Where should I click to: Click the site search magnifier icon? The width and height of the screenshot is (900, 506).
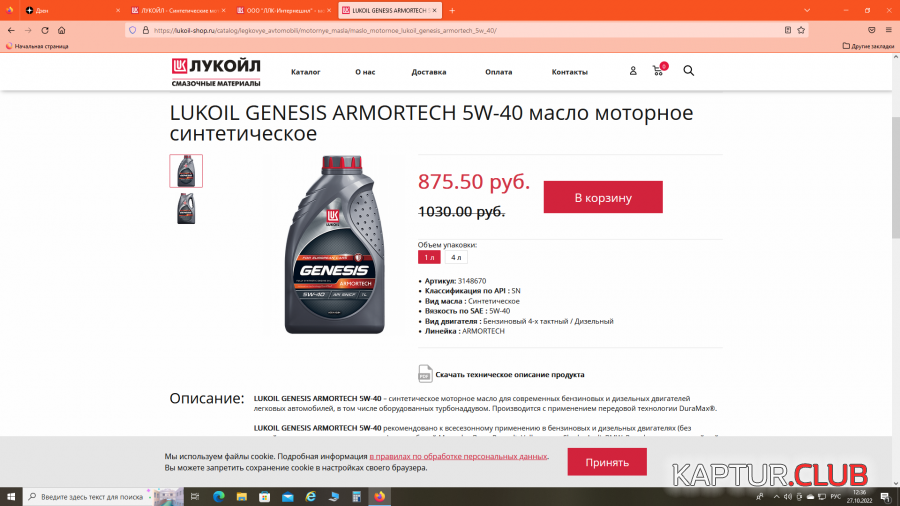tap(688, 71)
